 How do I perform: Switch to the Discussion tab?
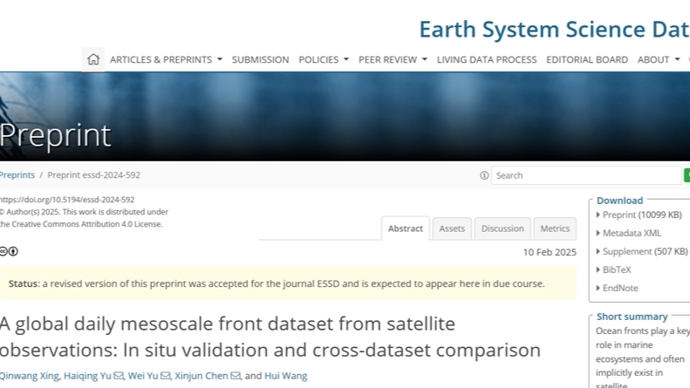point(503,228)
